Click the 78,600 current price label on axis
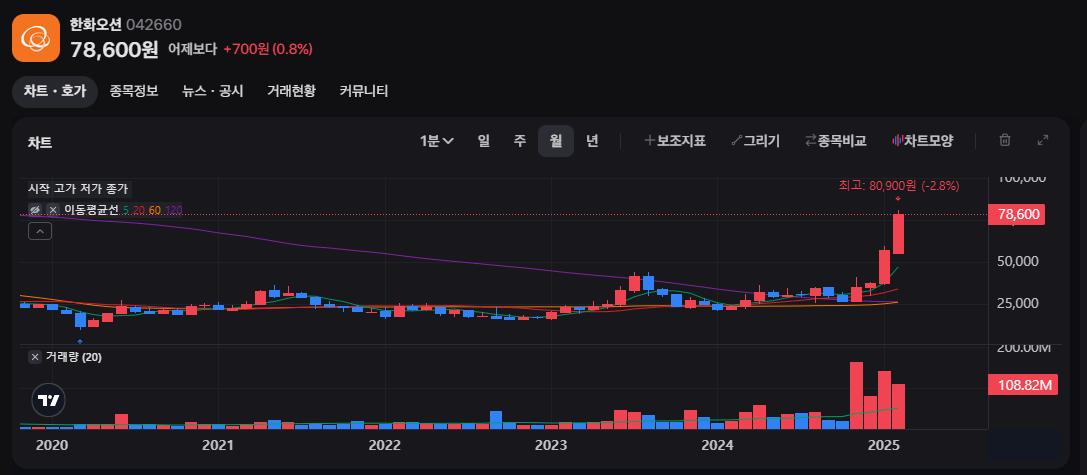 [x=1016, y=214]
